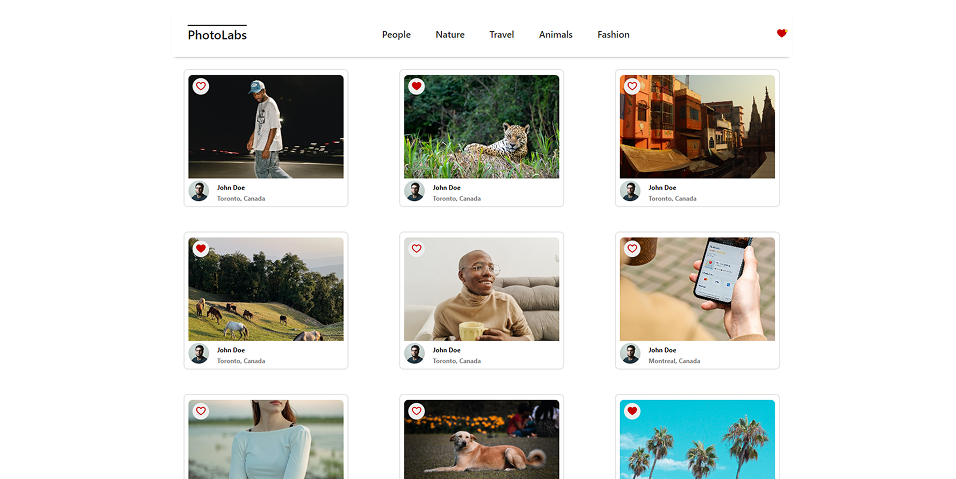This screenshot has width=956, height=479.
Task: Open the Nature topic
Action: 450,35
